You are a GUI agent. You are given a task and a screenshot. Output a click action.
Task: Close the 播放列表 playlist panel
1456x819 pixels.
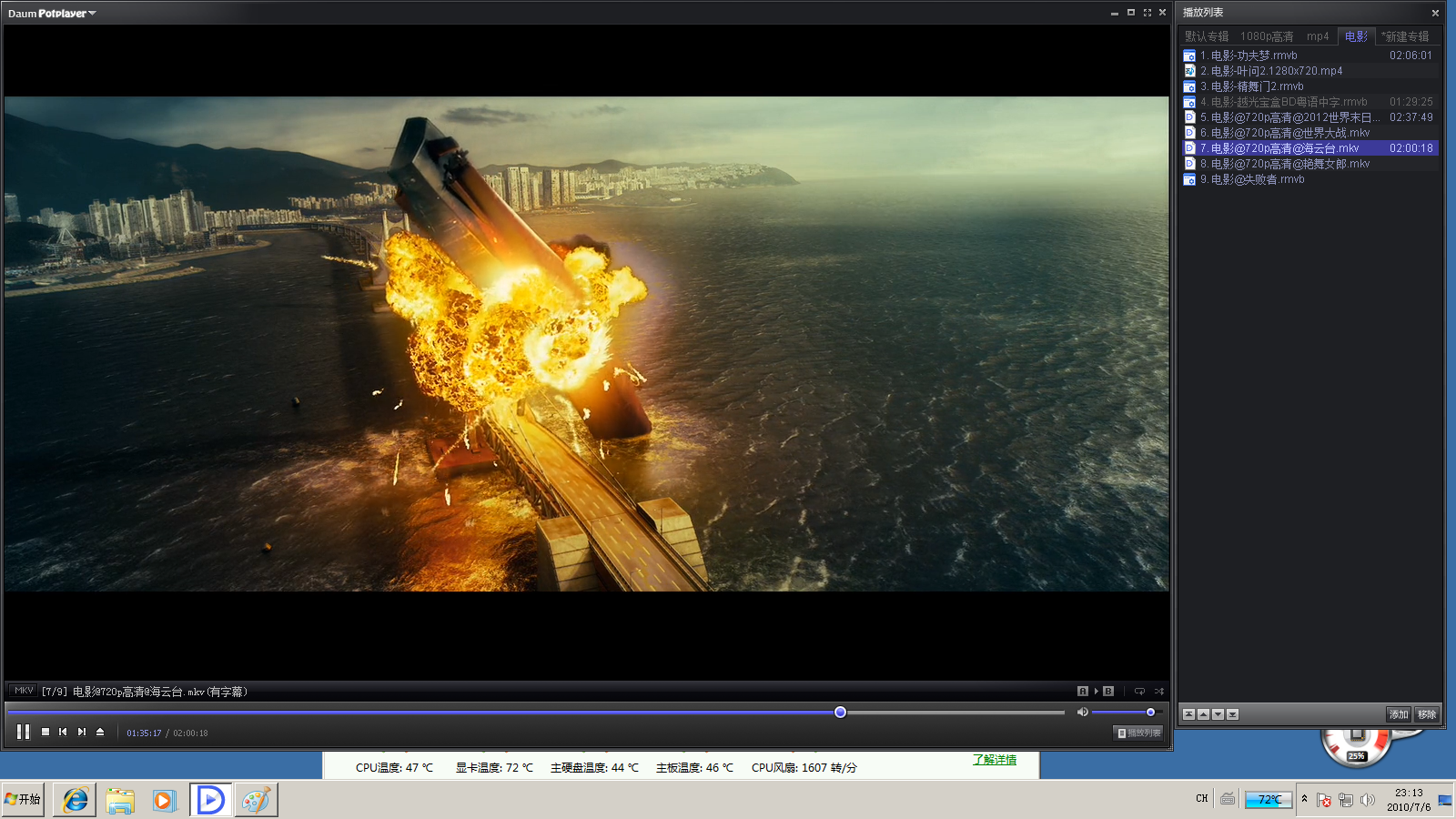coord(1435,13)
